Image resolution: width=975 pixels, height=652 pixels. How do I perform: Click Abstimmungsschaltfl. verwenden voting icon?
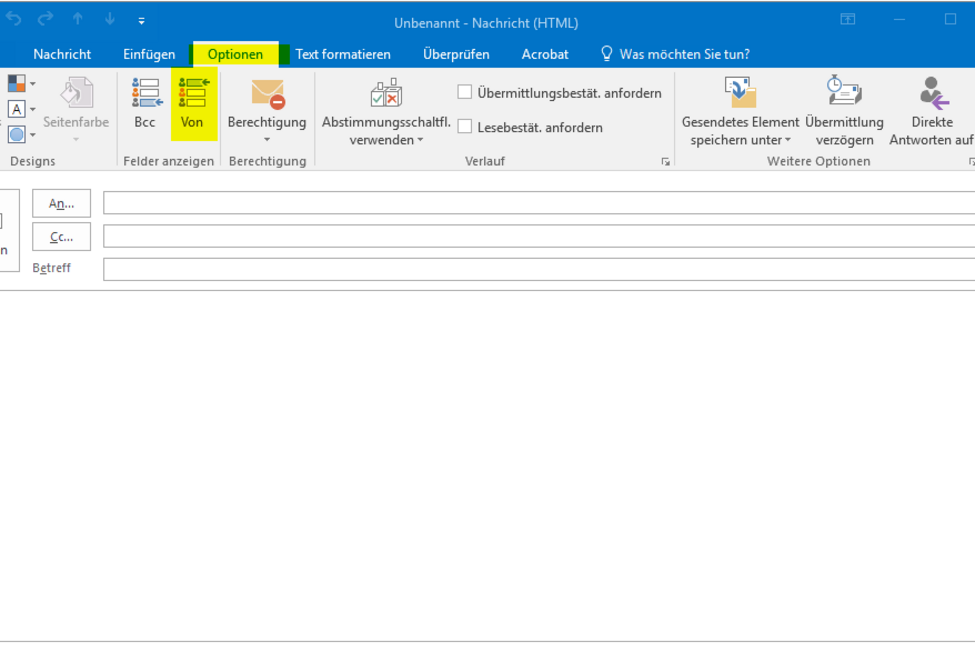click(385, 94)
